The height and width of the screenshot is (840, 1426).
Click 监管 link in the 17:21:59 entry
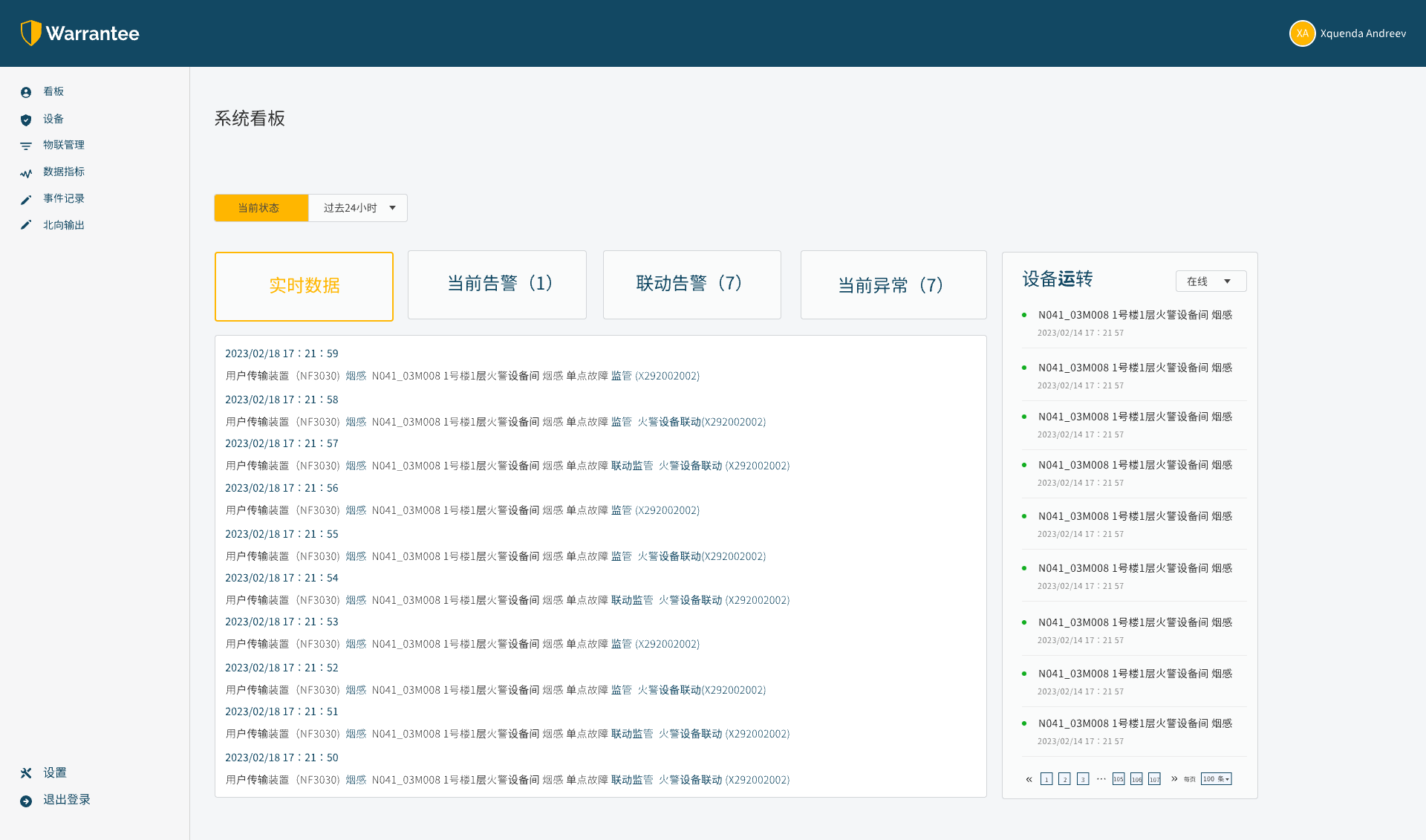pyautogui.click(x=622, y=376)
